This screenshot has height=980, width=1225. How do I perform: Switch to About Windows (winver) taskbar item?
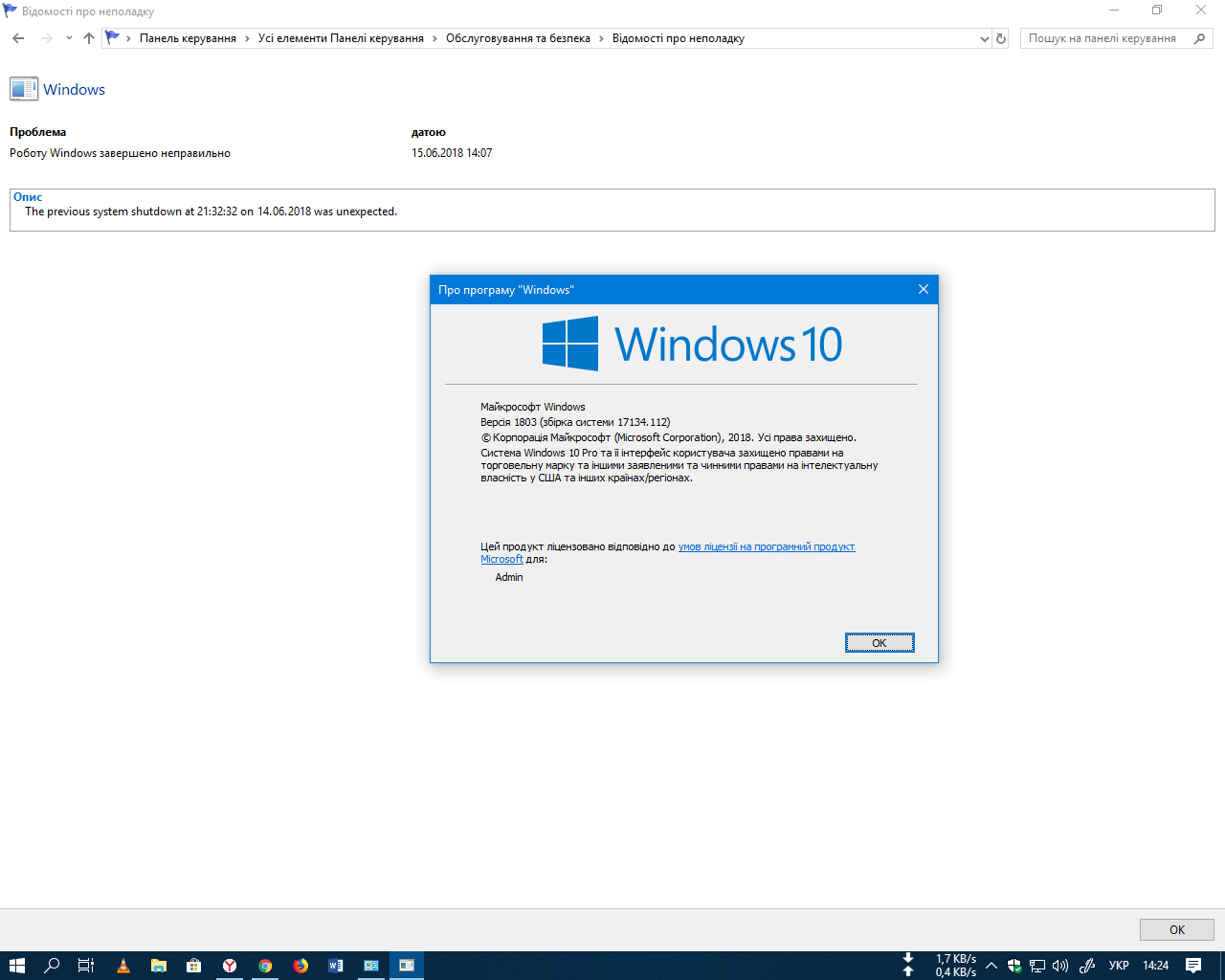(407, 966)
